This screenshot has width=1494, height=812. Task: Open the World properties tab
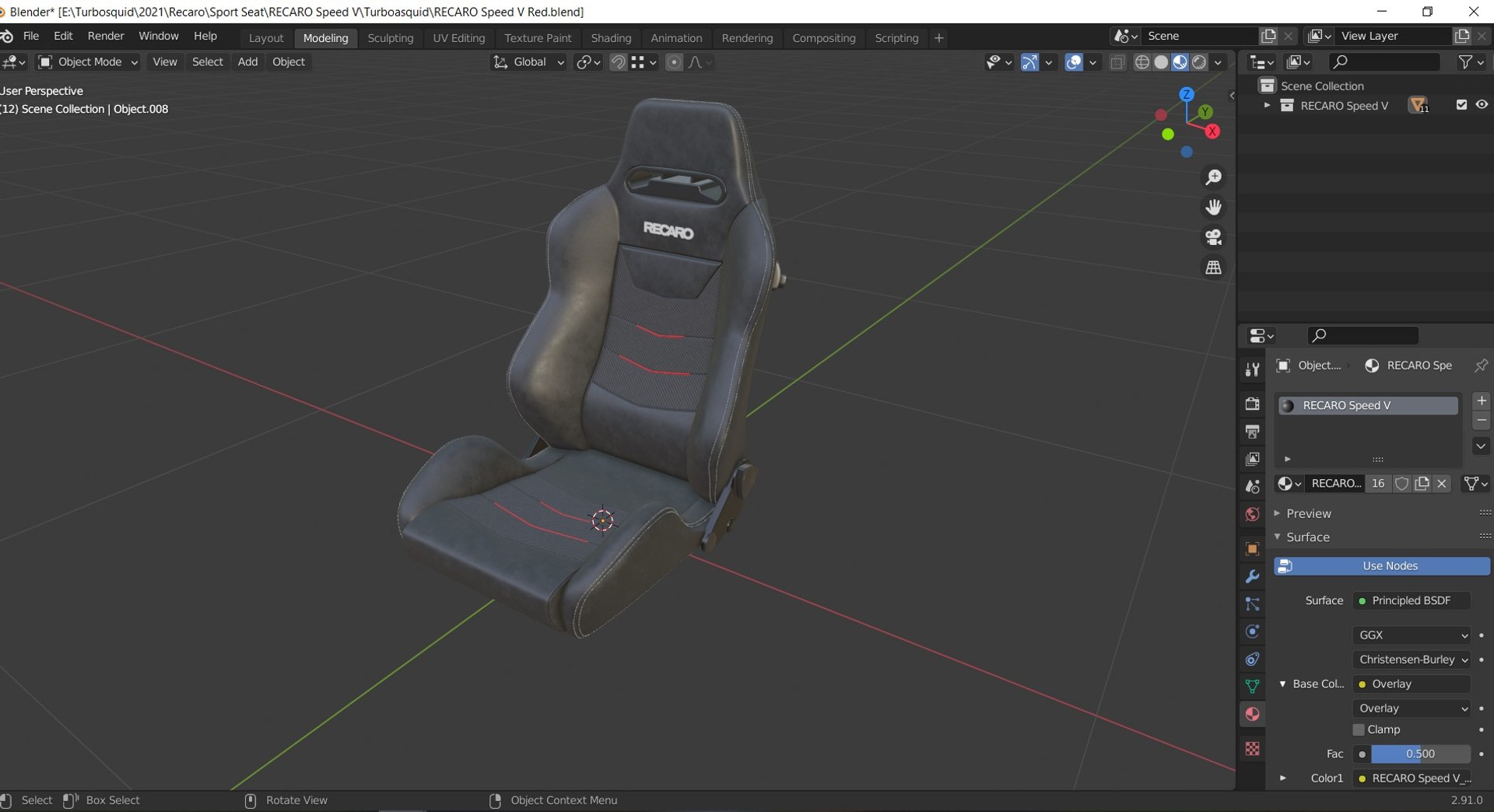[1252, 514]
